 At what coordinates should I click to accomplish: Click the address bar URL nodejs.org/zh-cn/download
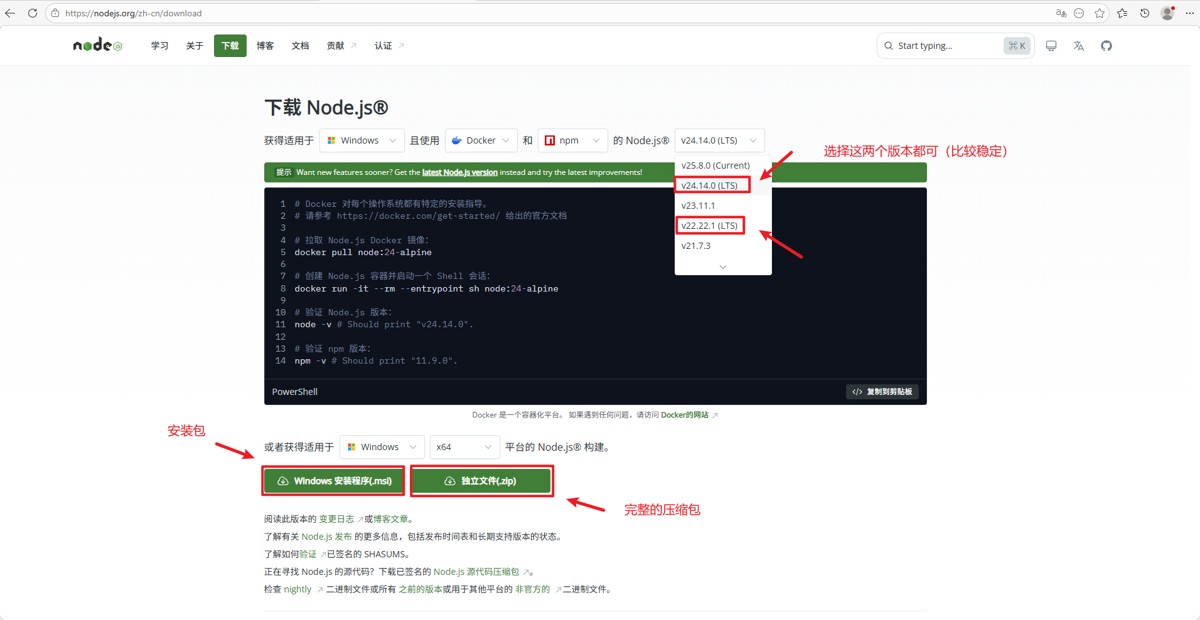(x=133, y=14)
